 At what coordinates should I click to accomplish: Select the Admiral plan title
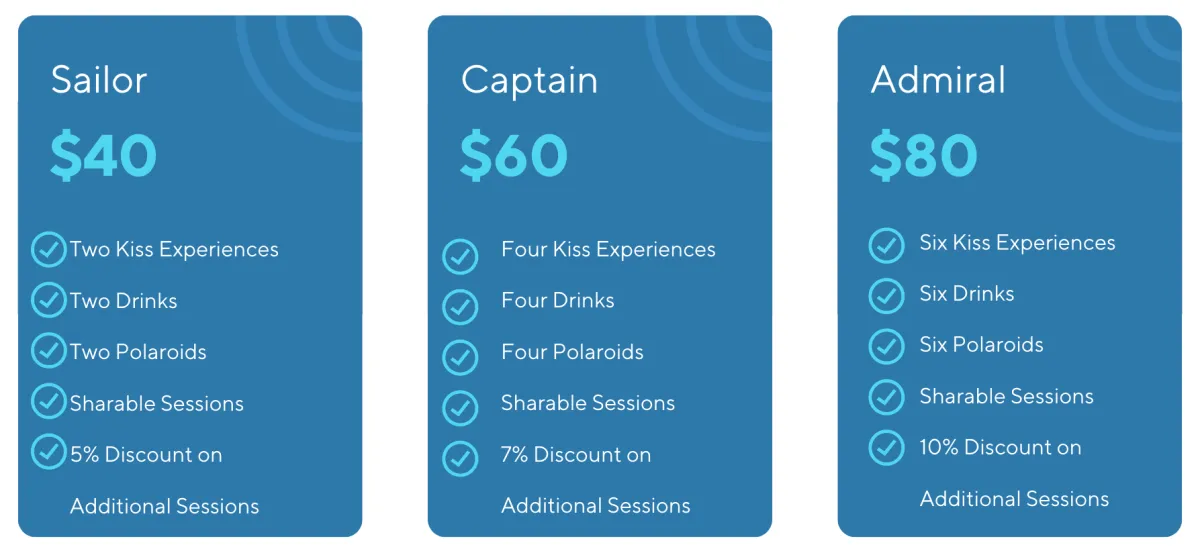tap(938, 80)
